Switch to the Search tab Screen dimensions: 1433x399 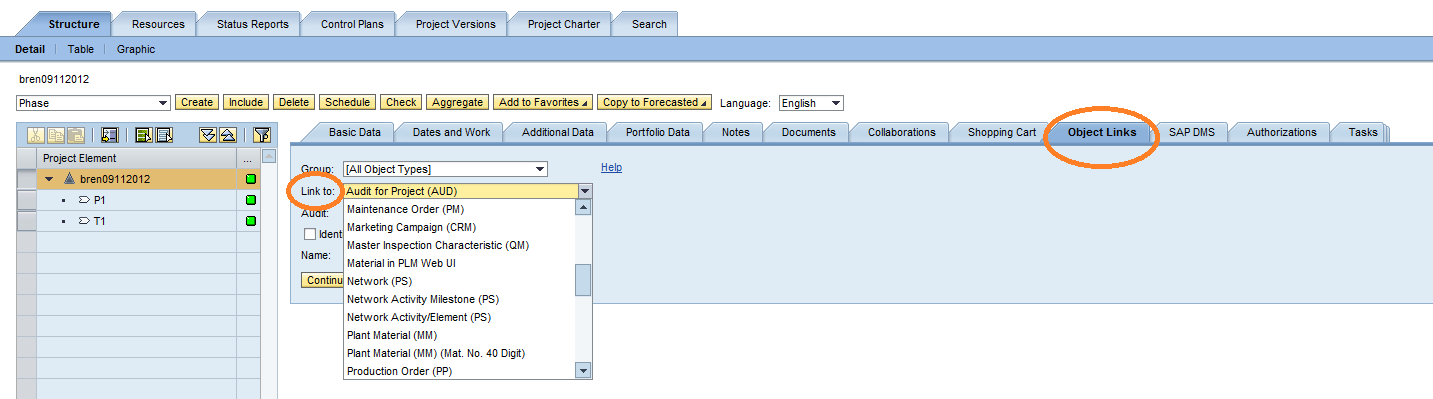click(x=649, y=24)
